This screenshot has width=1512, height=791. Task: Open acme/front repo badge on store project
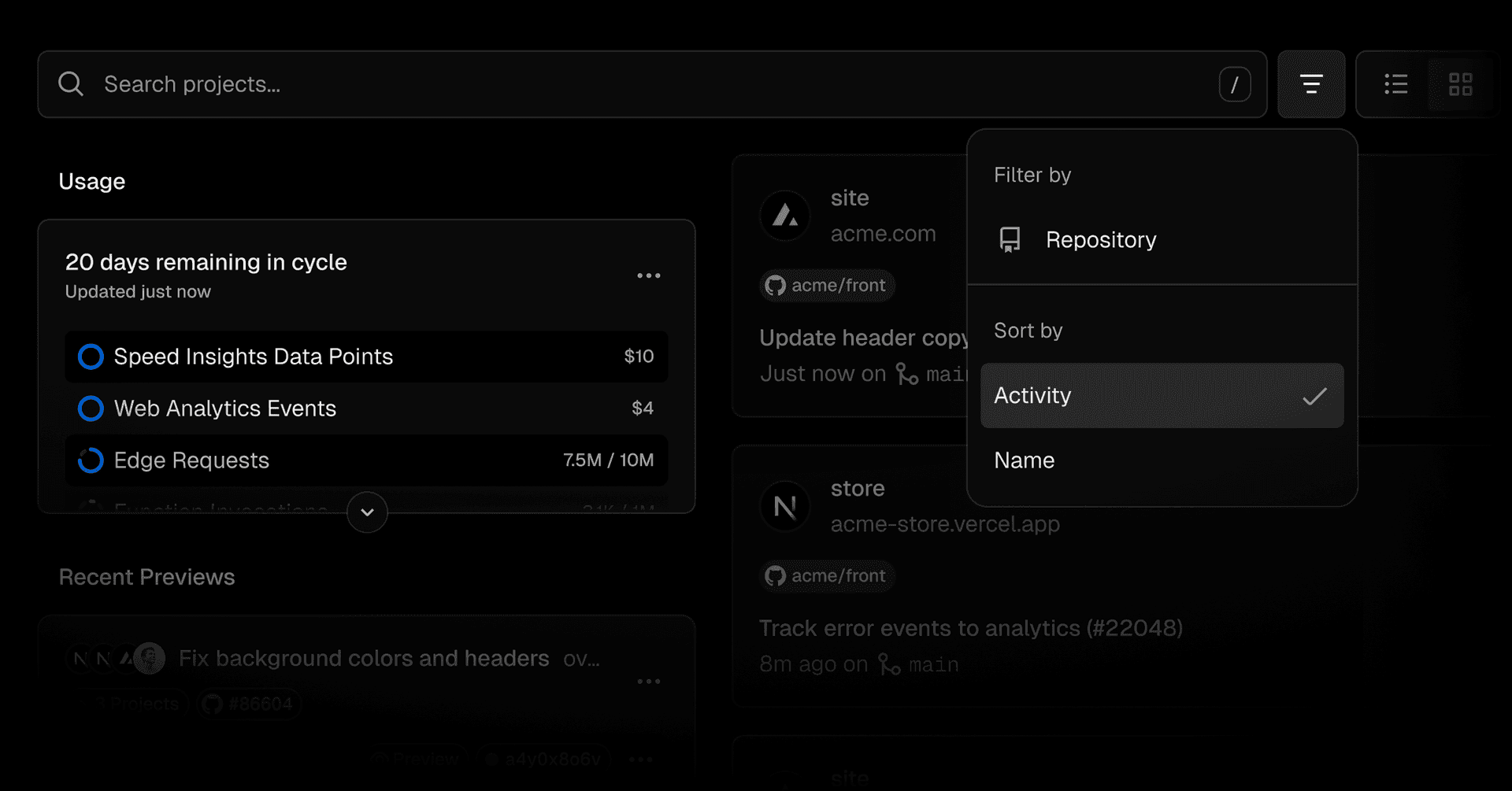pos(827,576)
